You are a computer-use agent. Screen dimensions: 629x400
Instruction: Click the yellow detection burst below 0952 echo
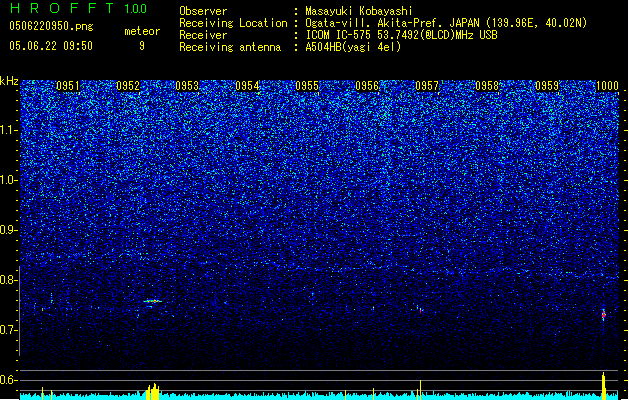152,392
